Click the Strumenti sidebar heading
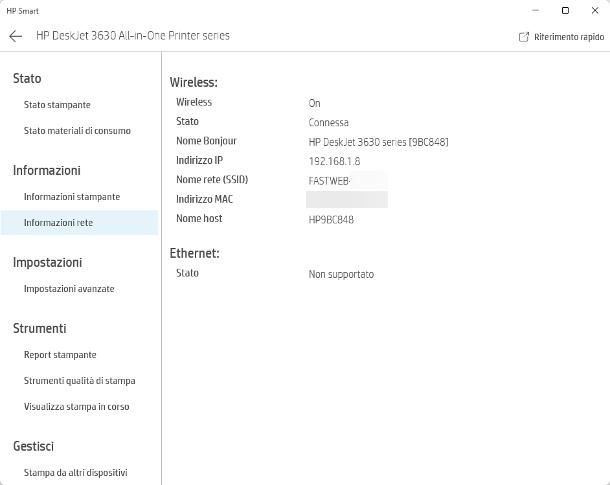This screenshot has height=485, width=610. tap(40, 328)
